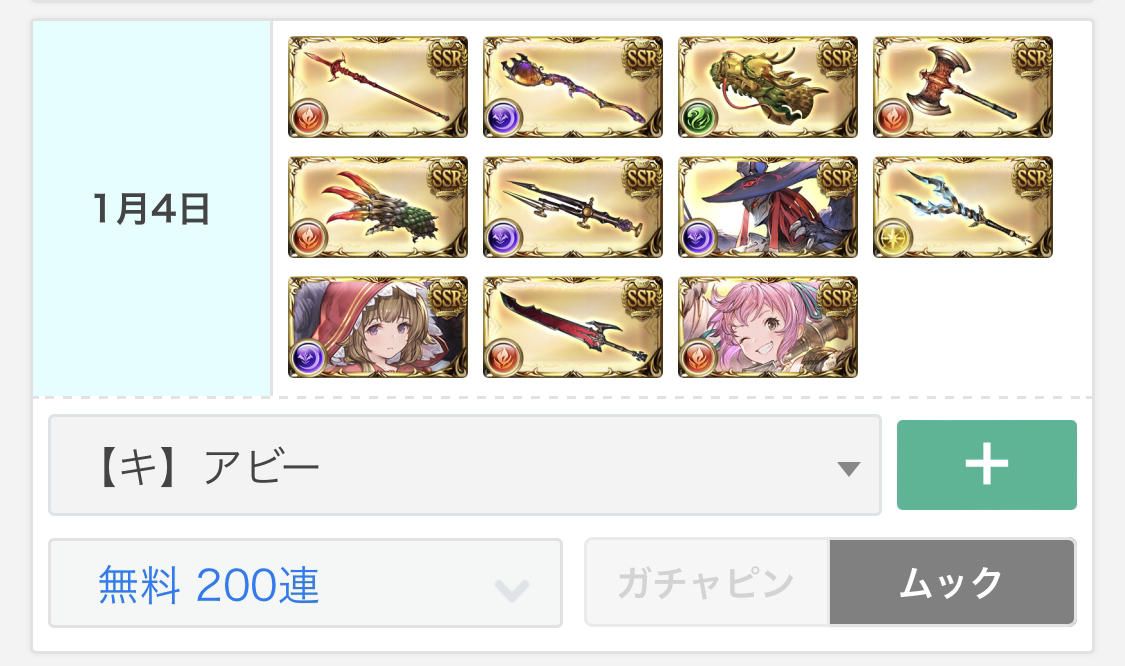This screenshot has width=1125, height=666.
Task: Click the pink-haired winking girl SSR thumbnail
Action: pos(768,327)
